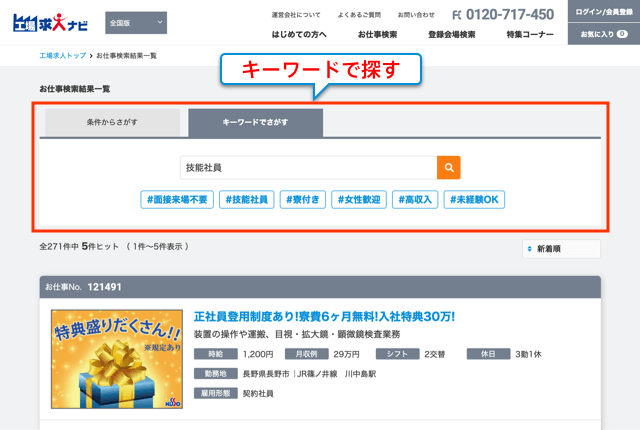Click the orange search magnifier button
This screenshot has width=640, height=430.
[x=449, y=168]
